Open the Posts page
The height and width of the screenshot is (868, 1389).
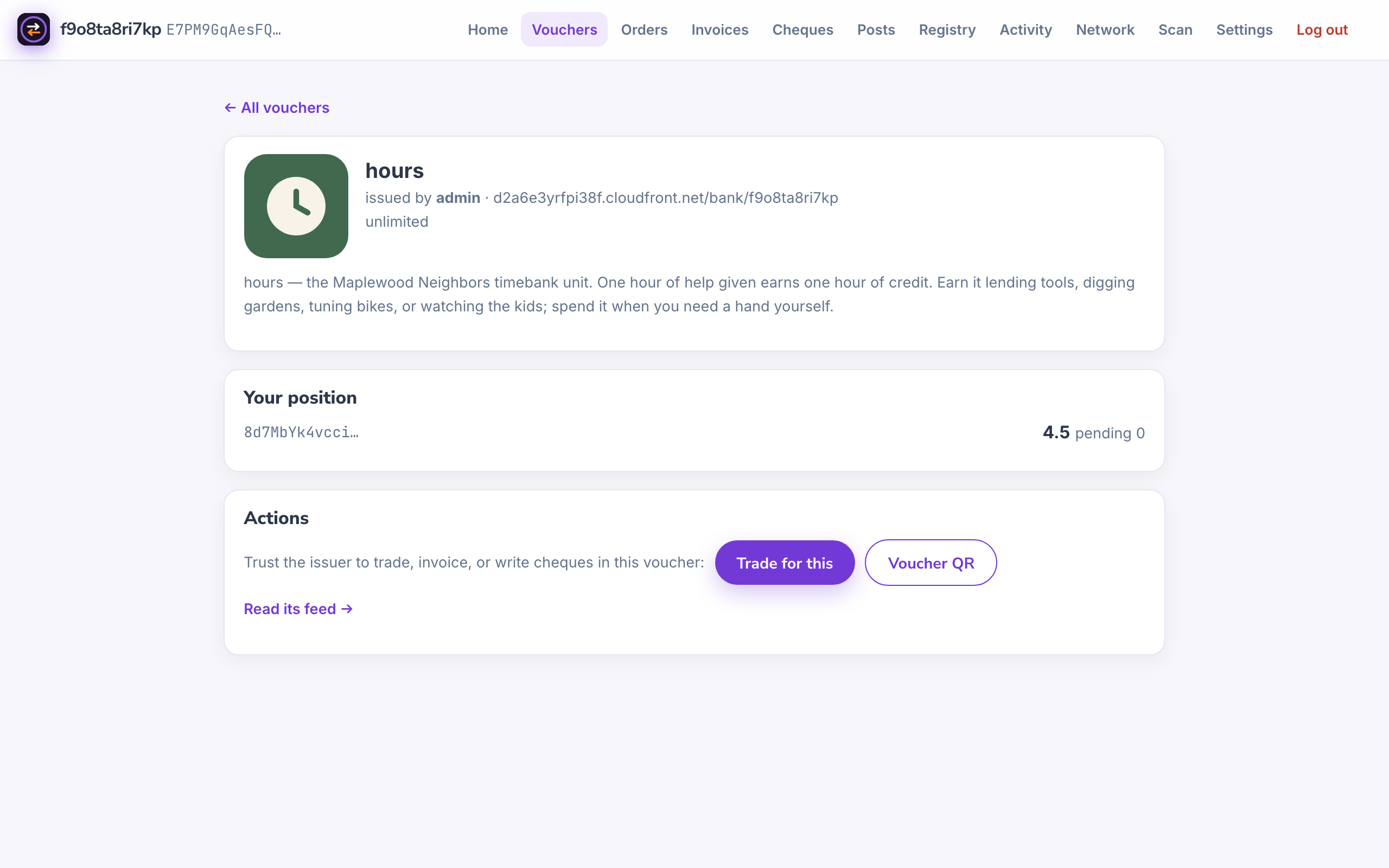(x=876, y=29)
